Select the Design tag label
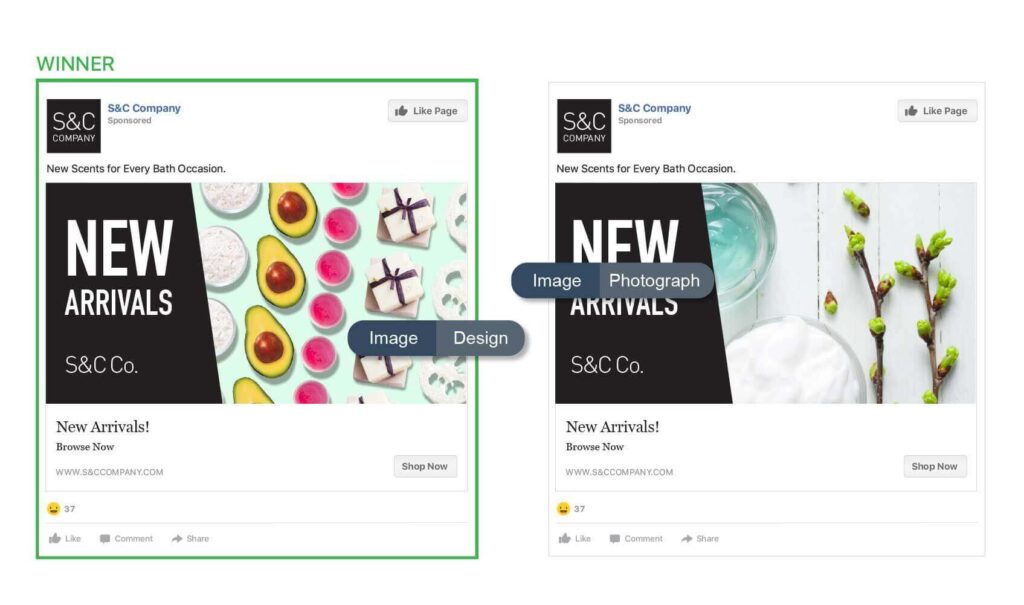Screen dimensions: 1024x605 (x=480, y=338)
